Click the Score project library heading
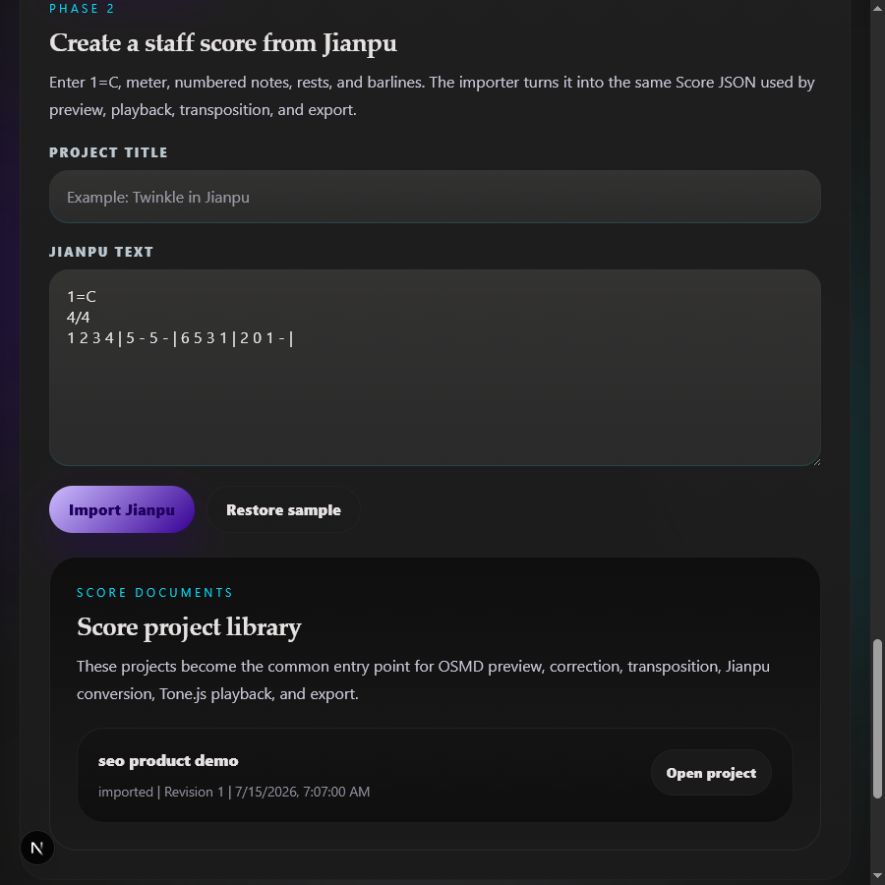The height and width of the screenshot is (885, 885). [x=189, y=627]
